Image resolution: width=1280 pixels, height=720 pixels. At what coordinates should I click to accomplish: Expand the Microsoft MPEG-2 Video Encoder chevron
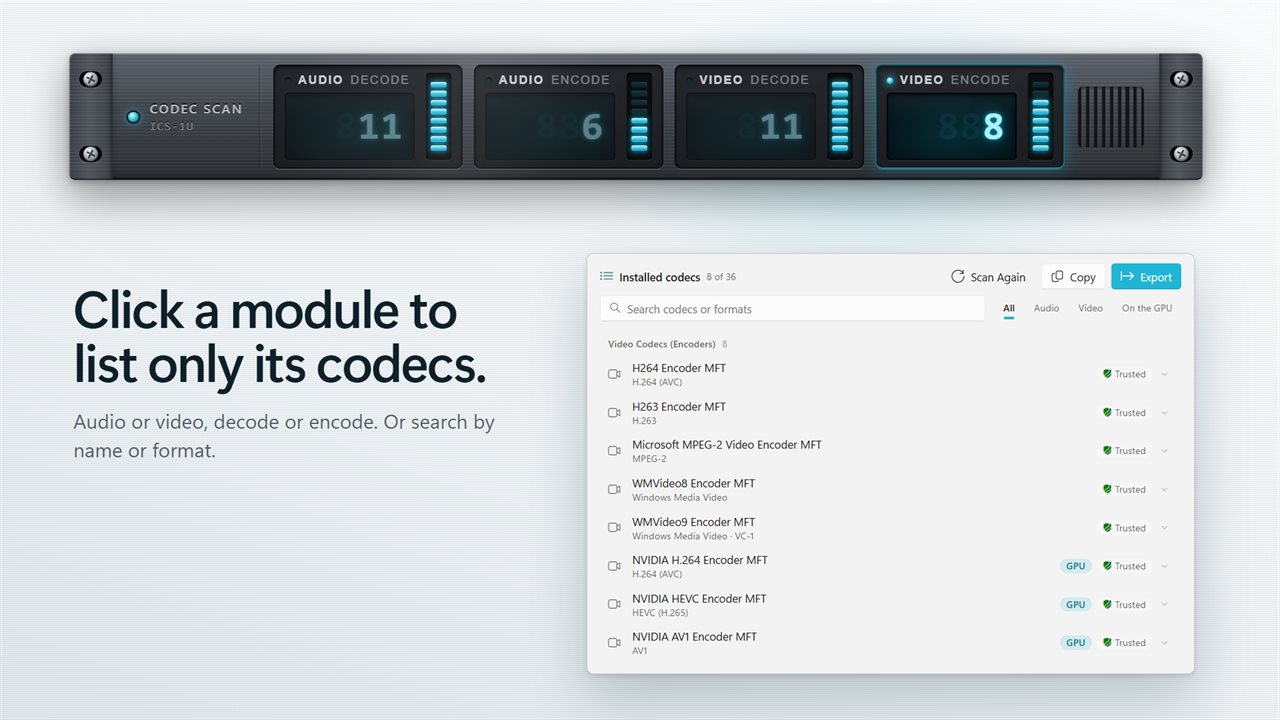1164,451
